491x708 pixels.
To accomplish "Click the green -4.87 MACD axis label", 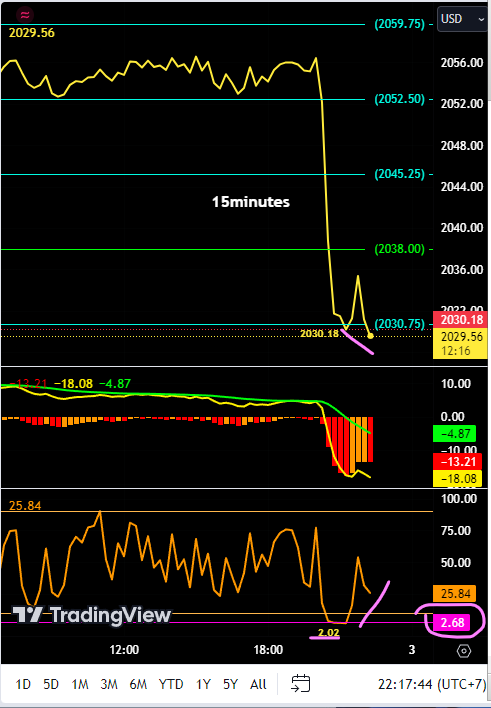I will (454, 433).
